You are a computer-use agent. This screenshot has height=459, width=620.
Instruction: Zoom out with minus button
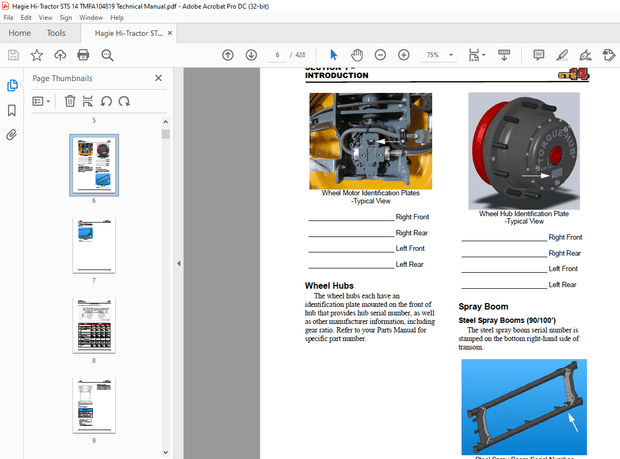pos(380,55)
